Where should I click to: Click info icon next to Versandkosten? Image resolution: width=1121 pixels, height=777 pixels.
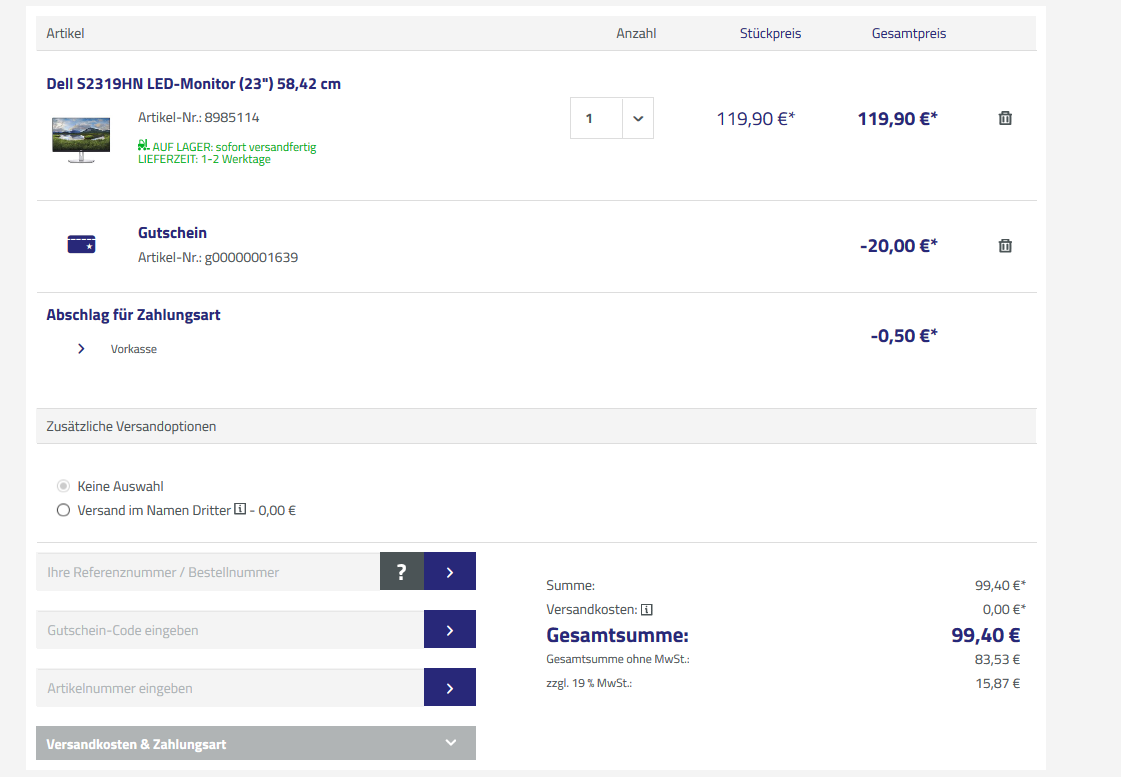pos(647,609)
